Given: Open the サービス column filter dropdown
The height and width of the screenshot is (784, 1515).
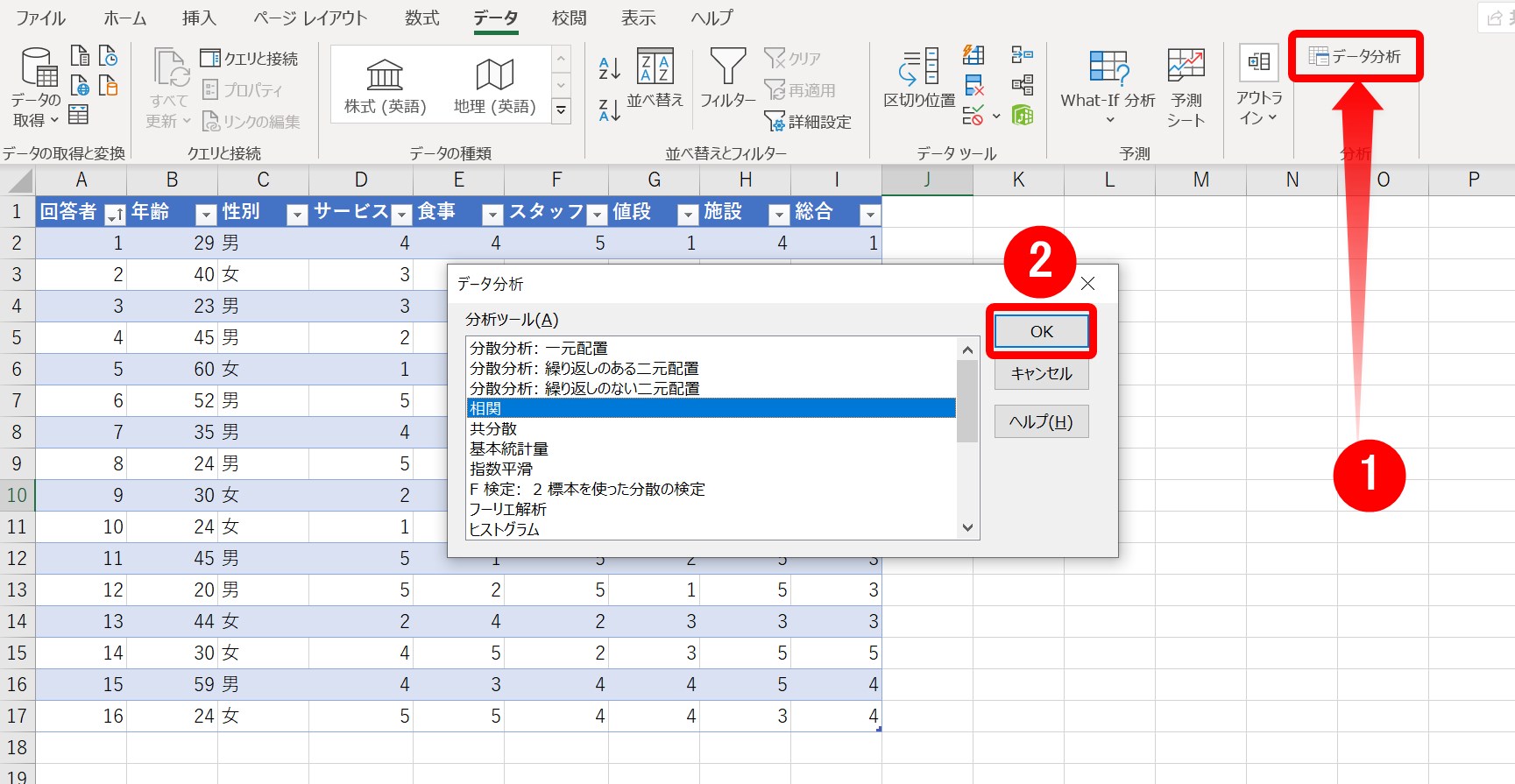Looking at the screenshot, I should tap(401, 215).
